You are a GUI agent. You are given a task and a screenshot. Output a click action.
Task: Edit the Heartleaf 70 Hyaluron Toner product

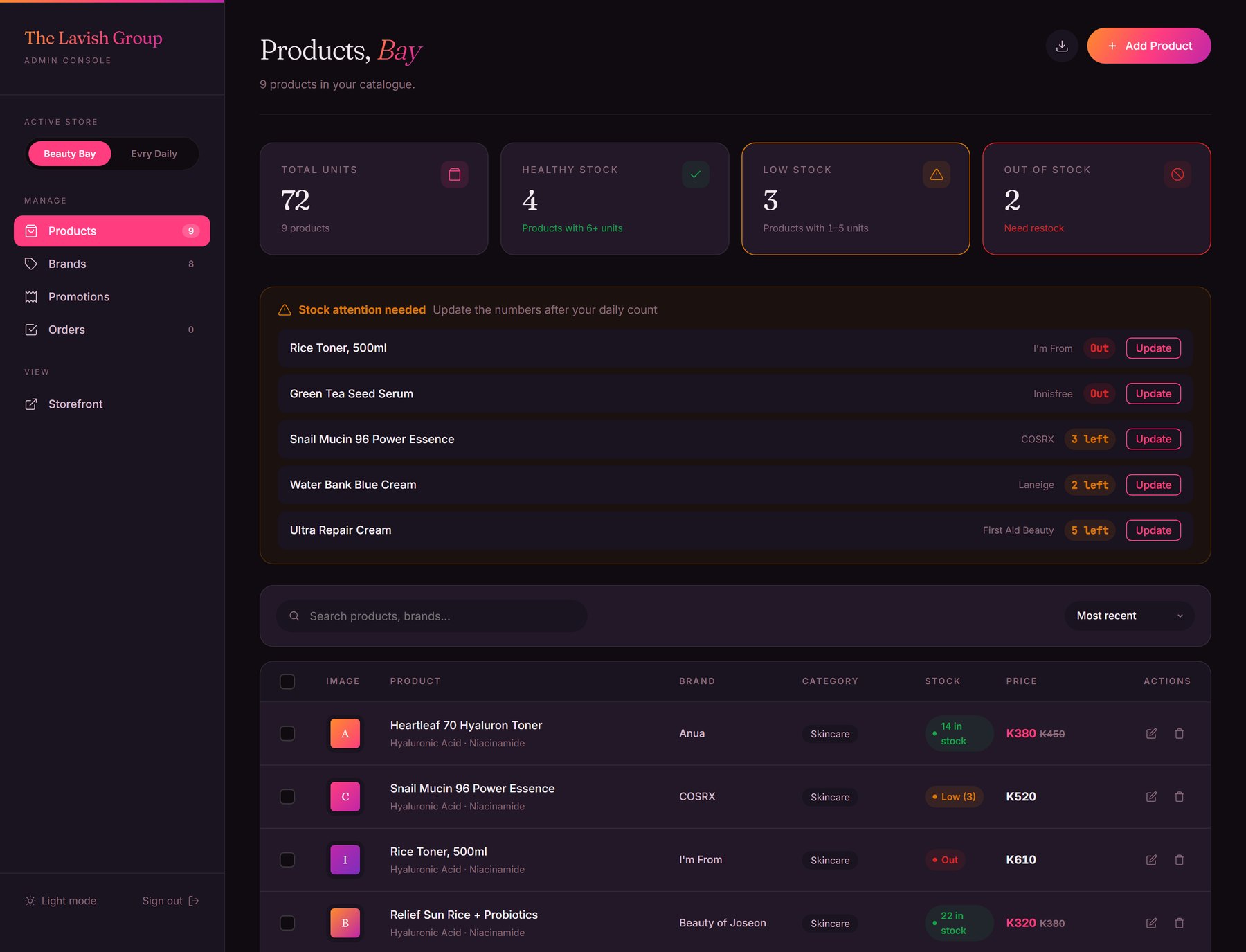[x=1152, y=733]
